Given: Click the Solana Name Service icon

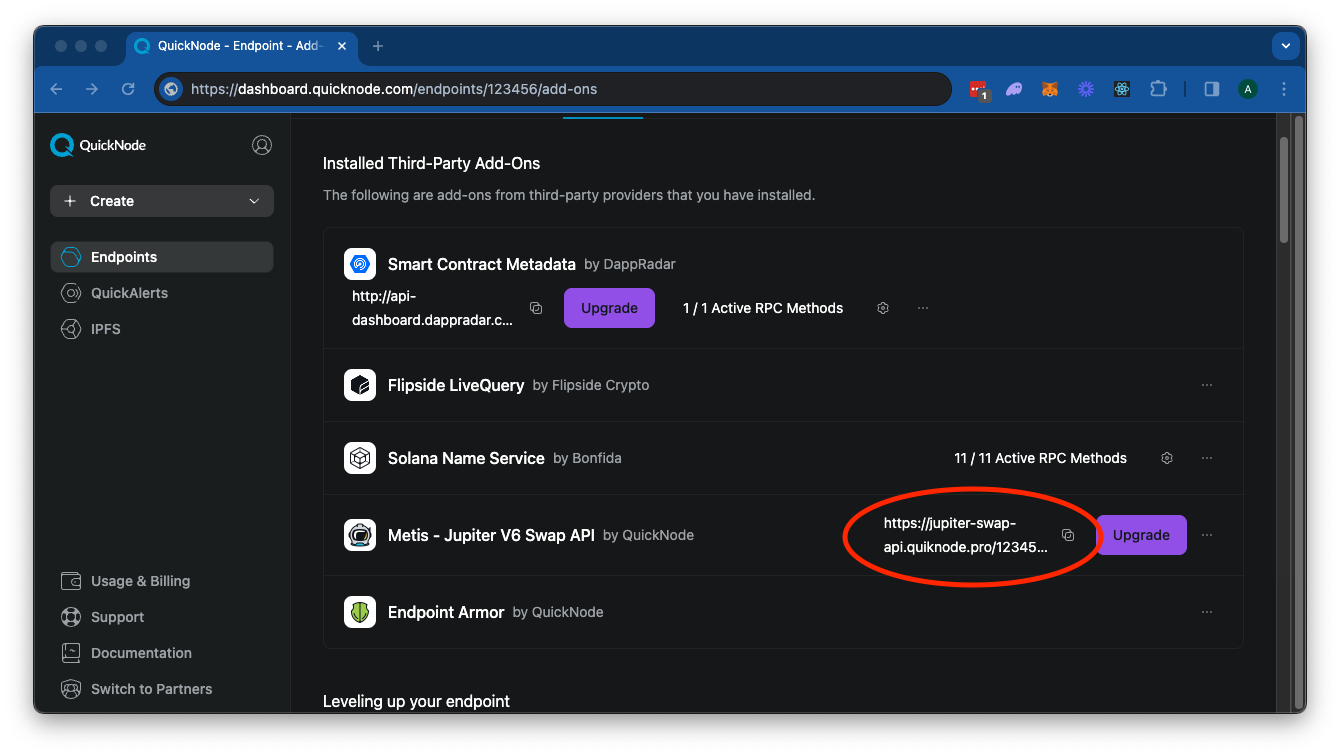Looking at the screenshot, I should 360,458.
